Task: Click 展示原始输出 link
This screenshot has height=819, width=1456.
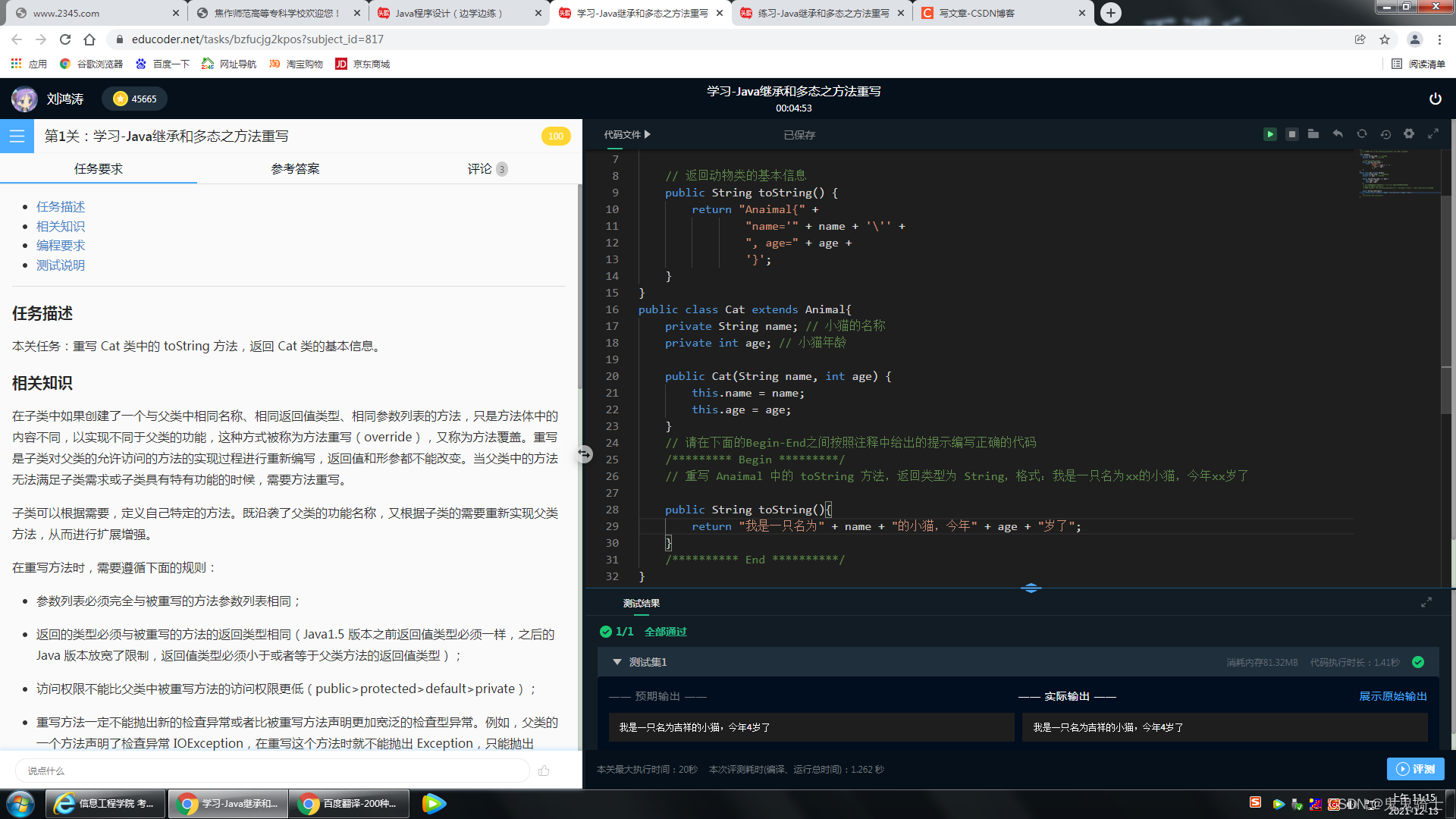Action: tap(1393, 696)
